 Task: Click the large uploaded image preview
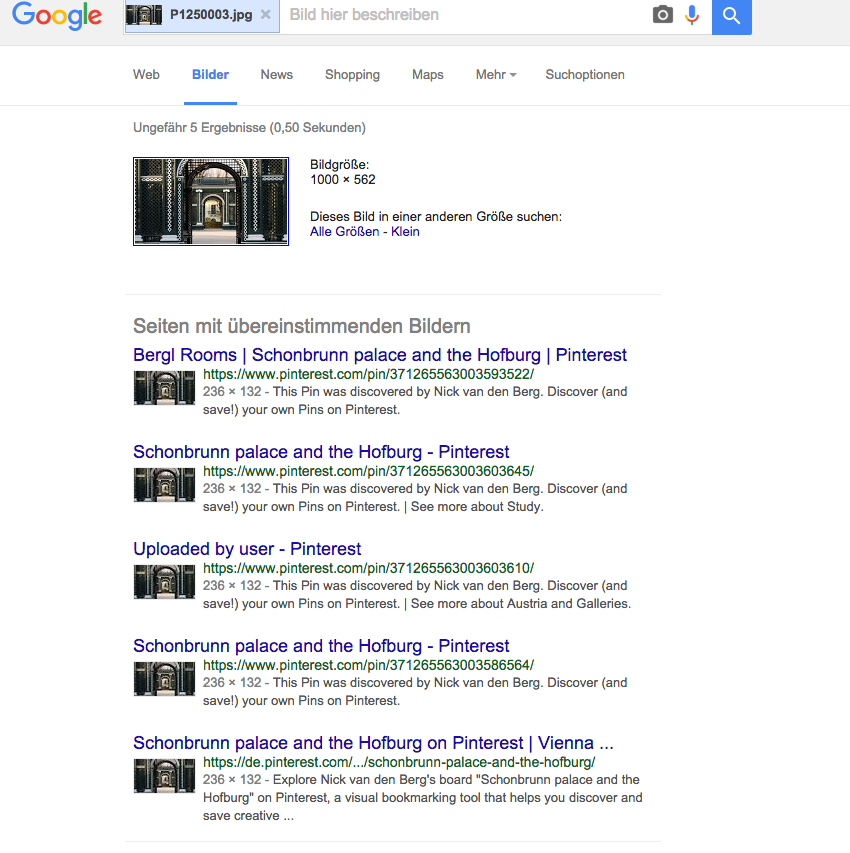coord(211,201)
